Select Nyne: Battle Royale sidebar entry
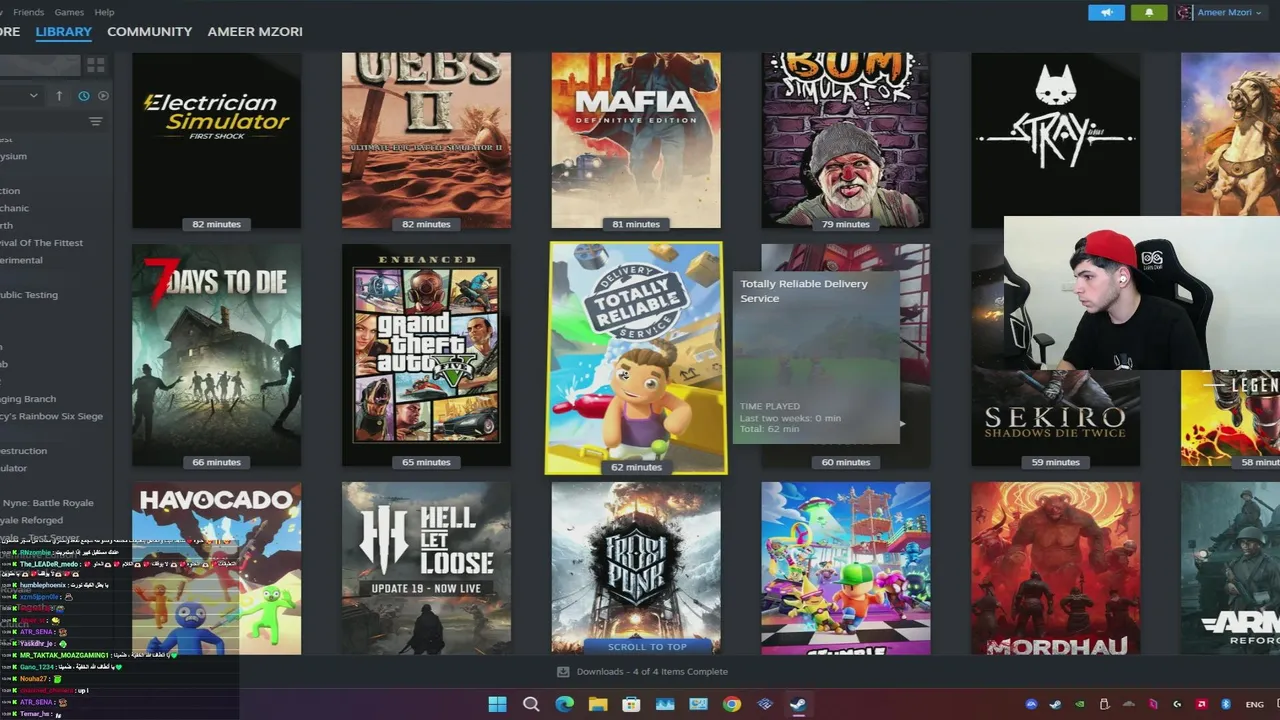 coord(47,503)
